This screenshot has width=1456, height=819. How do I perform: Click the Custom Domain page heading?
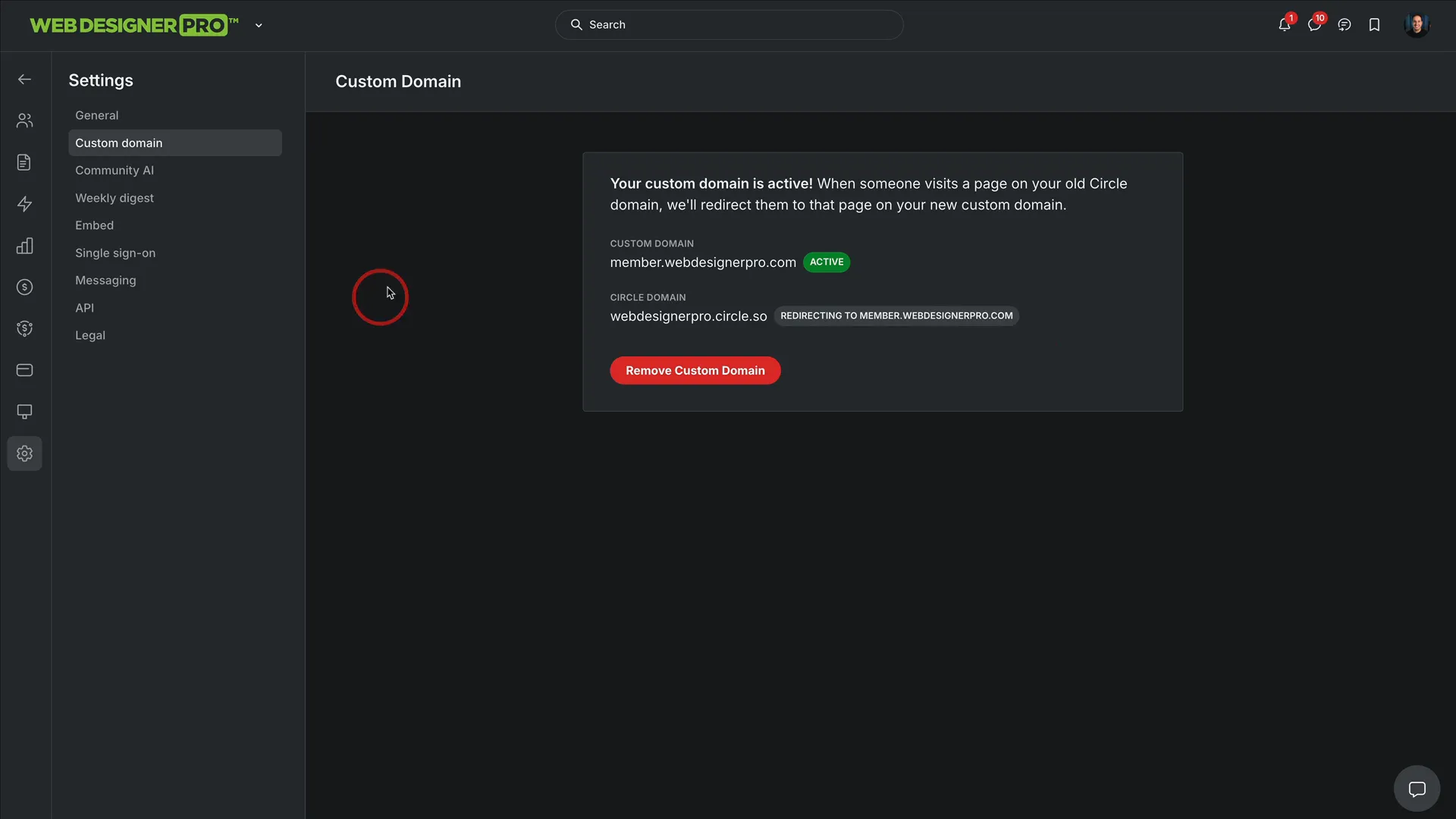(x=398, y=81)
